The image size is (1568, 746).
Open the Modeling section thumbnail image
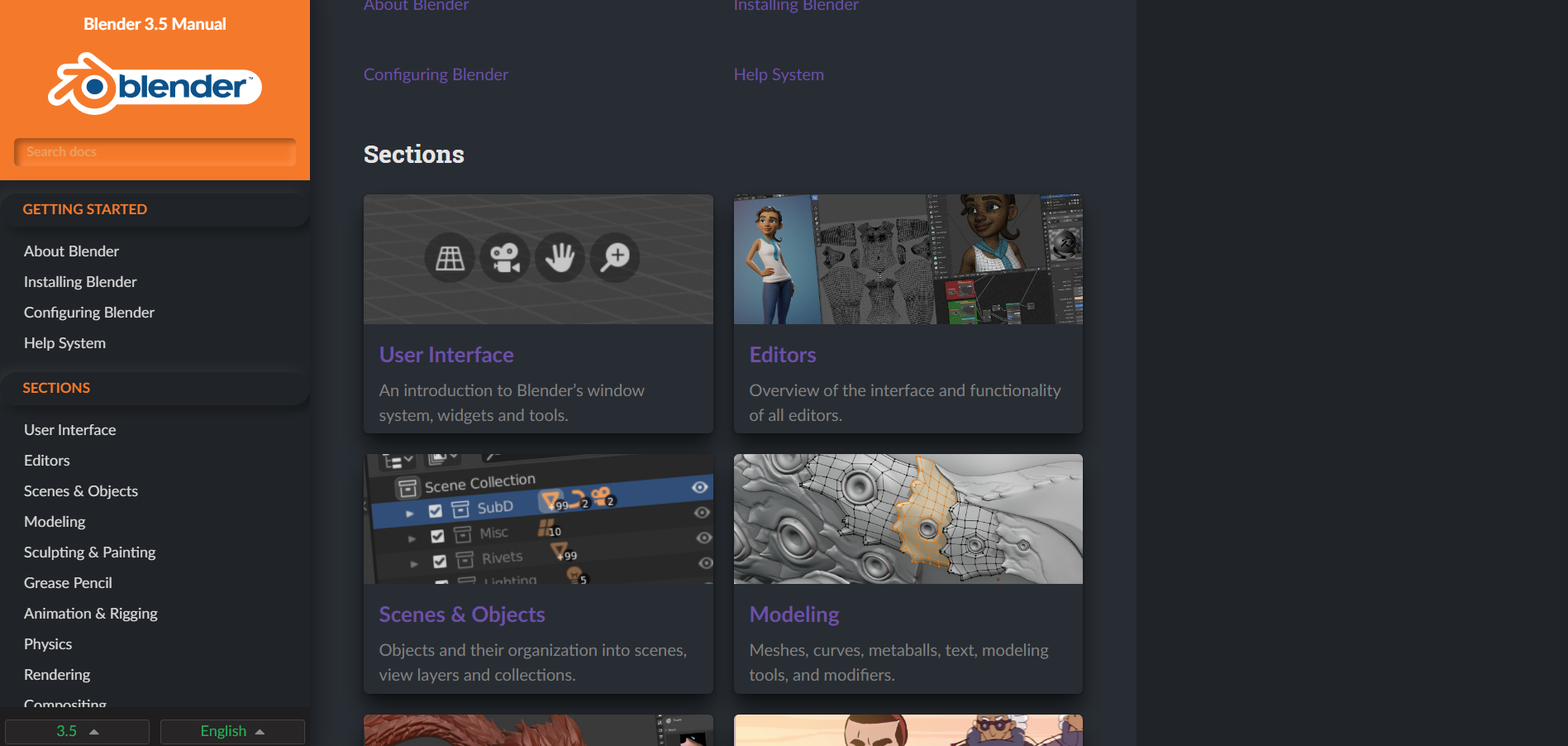[908, 519]
